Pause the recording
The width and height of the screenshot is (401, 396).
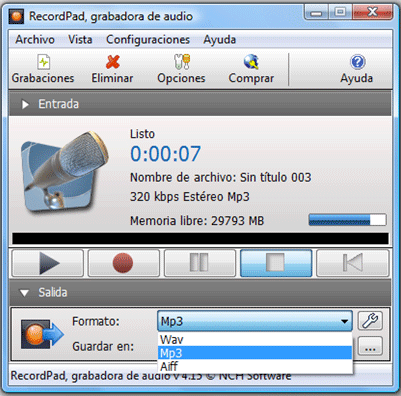coord(200,263)
